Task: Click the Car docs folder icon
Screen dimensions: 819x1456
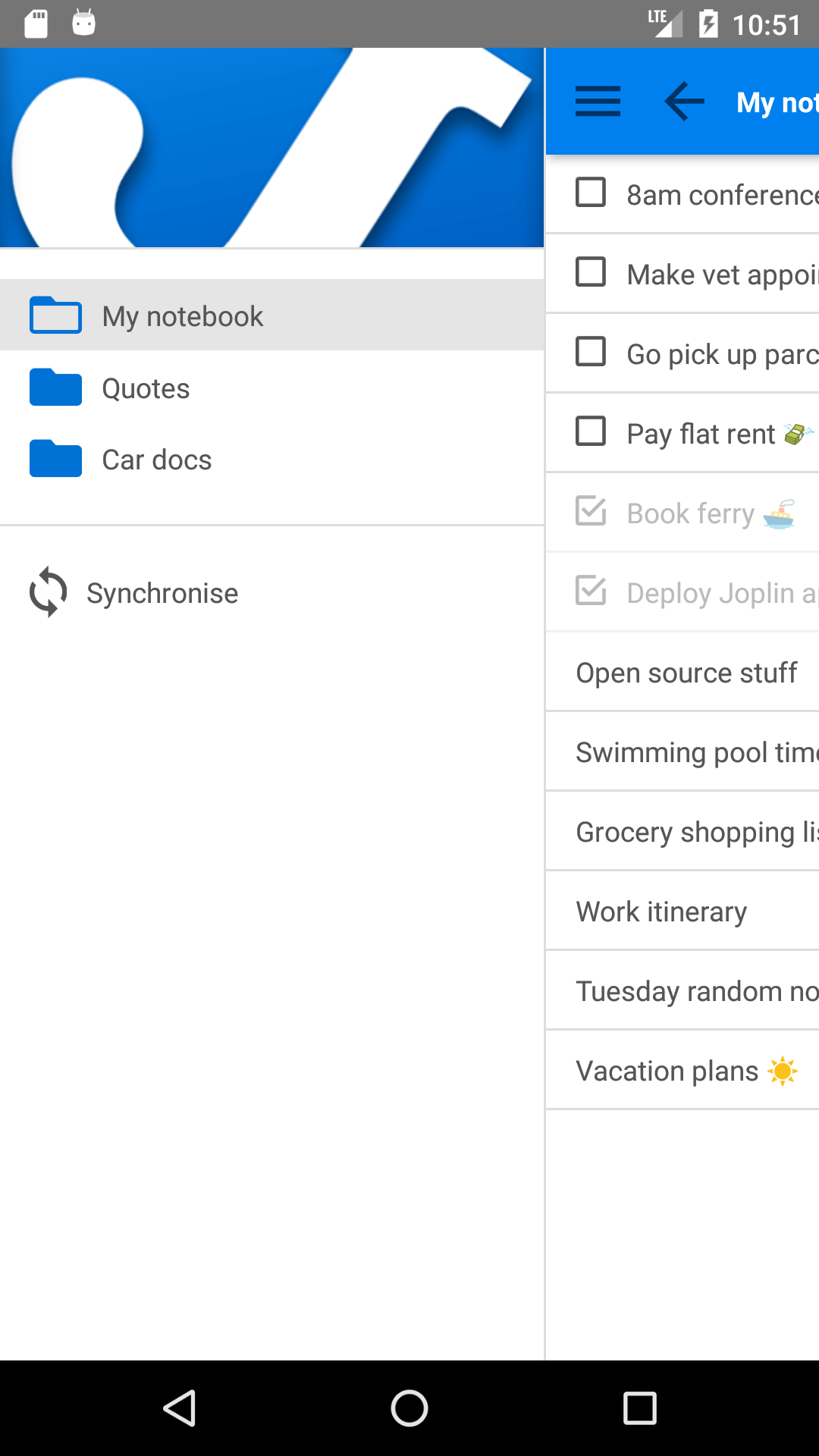Action: [x=55, y=459]
